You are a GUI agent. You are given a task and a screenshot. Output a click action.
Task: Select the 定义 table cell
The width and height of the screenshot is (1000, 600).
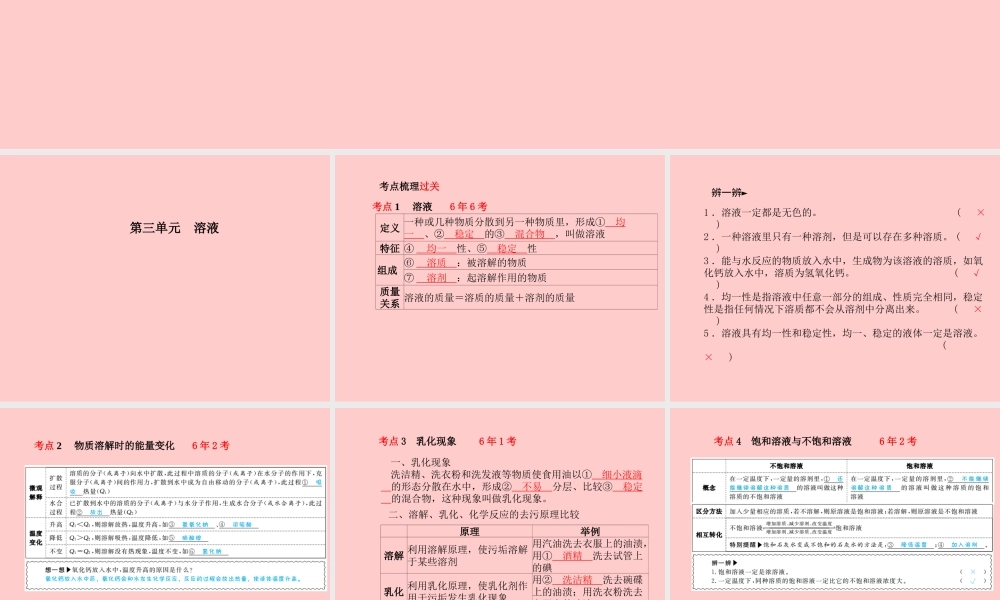pos(390,228)
